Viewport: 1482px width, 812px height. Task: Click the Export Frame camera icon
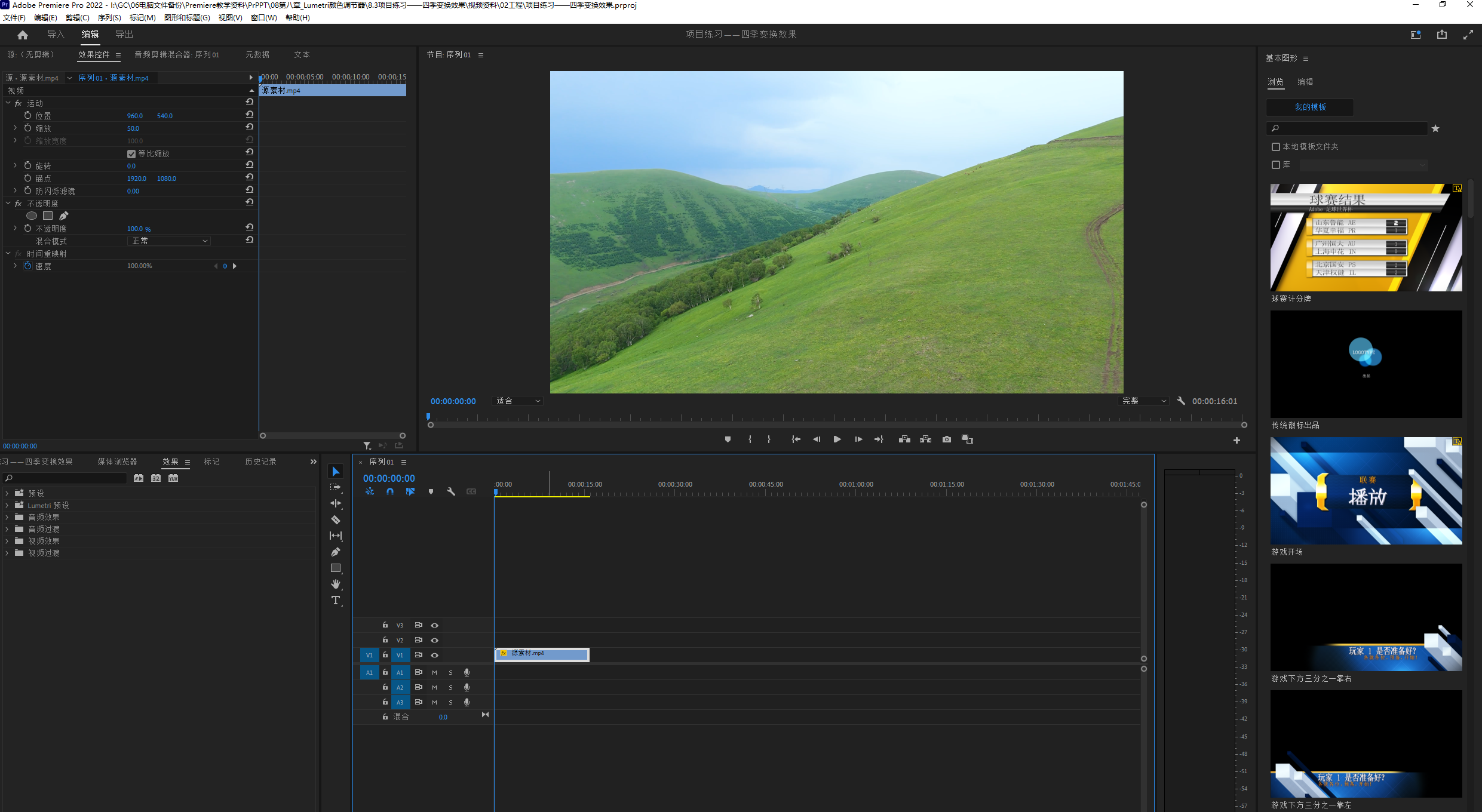coord(947,439)
